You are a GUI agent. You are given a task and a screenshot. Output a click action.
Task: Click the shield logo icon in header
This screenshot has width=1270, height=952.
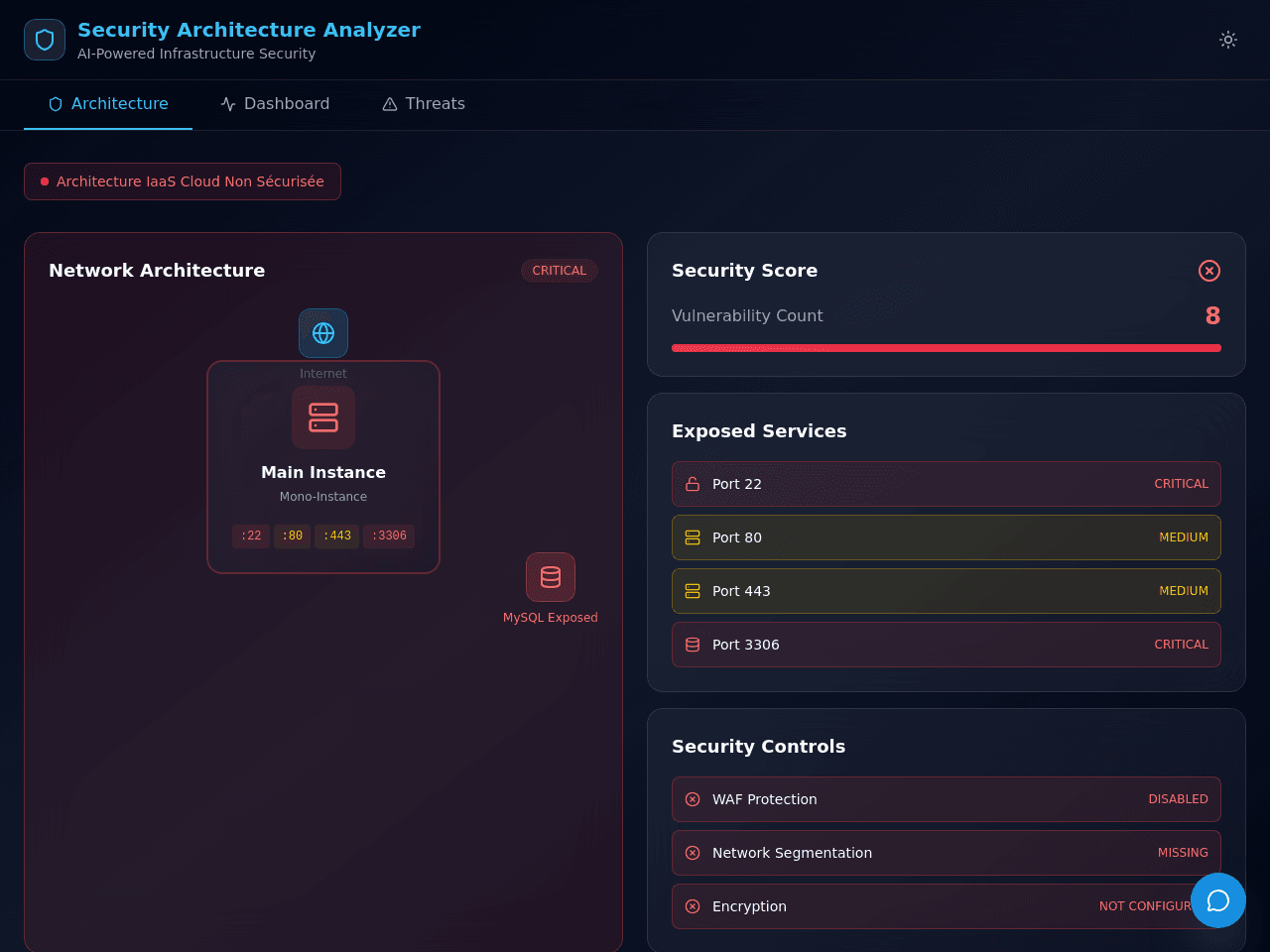click(x=45, y=40)
